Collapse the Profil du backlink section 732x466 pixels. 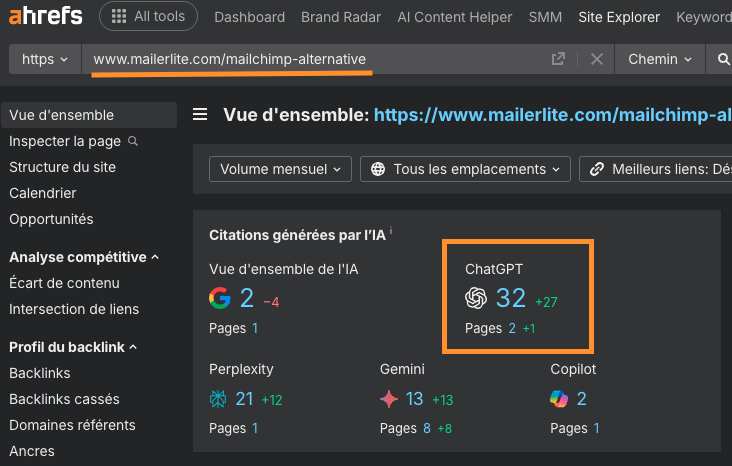[73, 347]
